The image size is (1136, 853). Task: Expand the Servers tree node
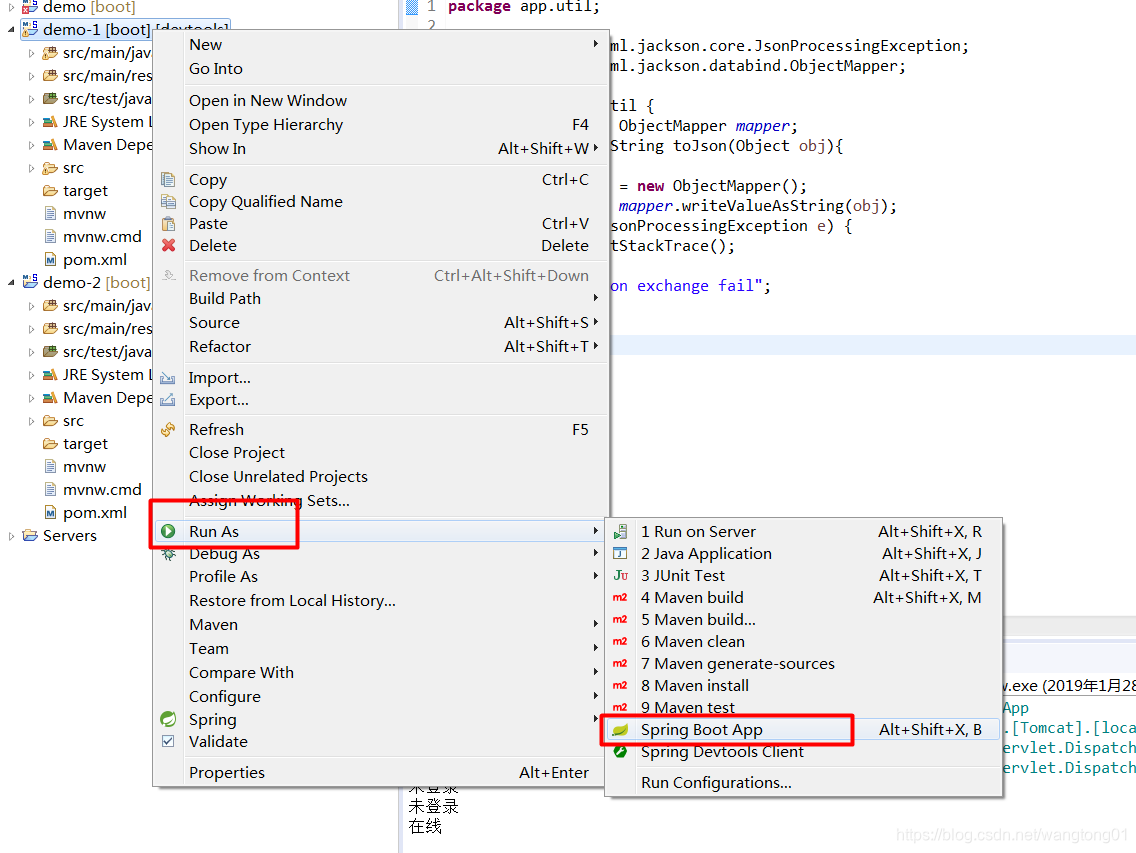(11, 536)
